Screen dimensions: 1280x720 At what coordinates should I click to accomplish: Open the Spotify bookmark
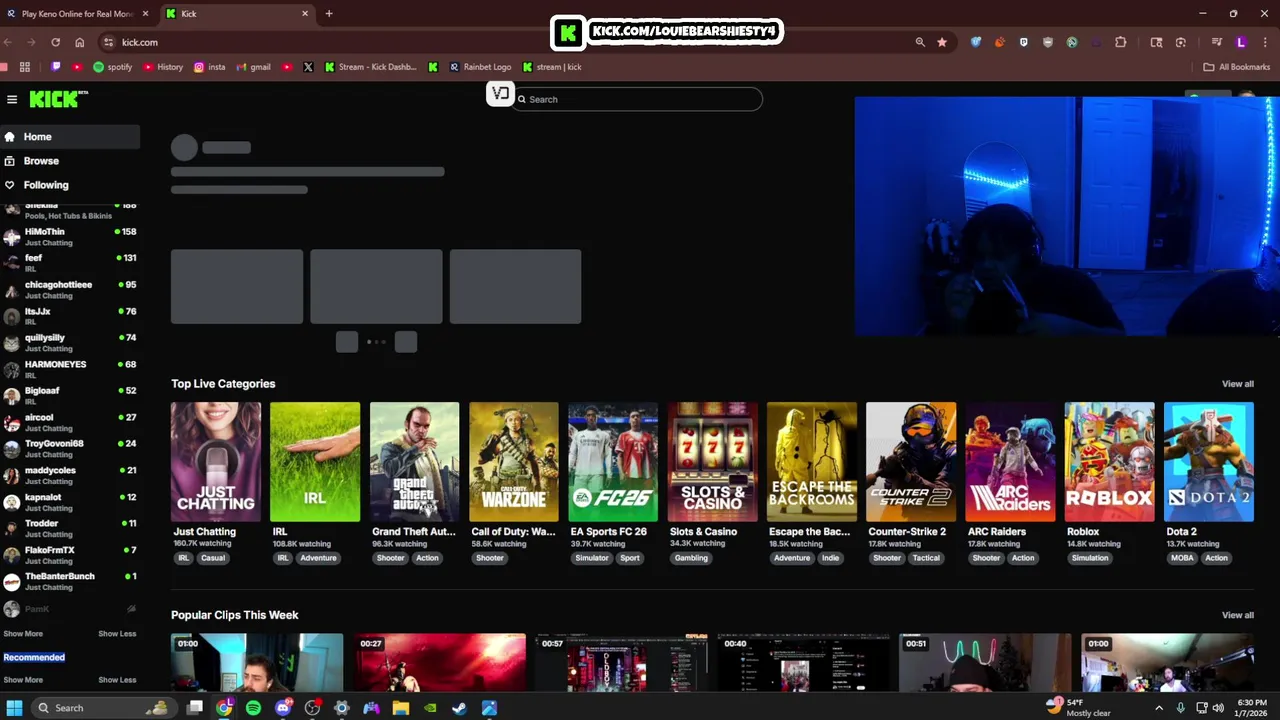tap(113, 67)
